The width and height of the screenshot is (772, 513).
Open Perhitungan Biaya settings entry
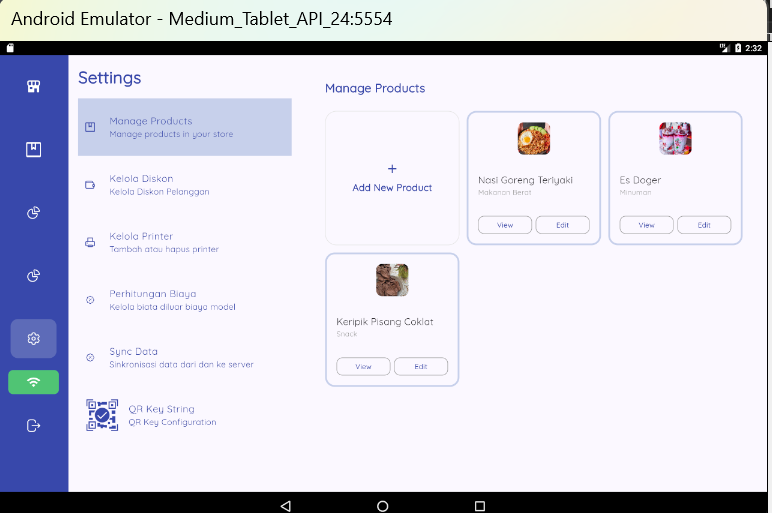tap(185, 300)
